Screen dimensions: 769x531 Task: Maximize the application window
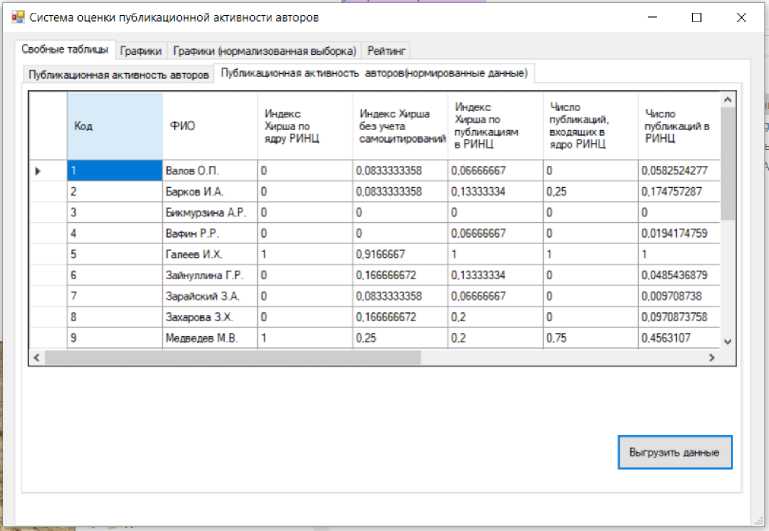(696, 17)
